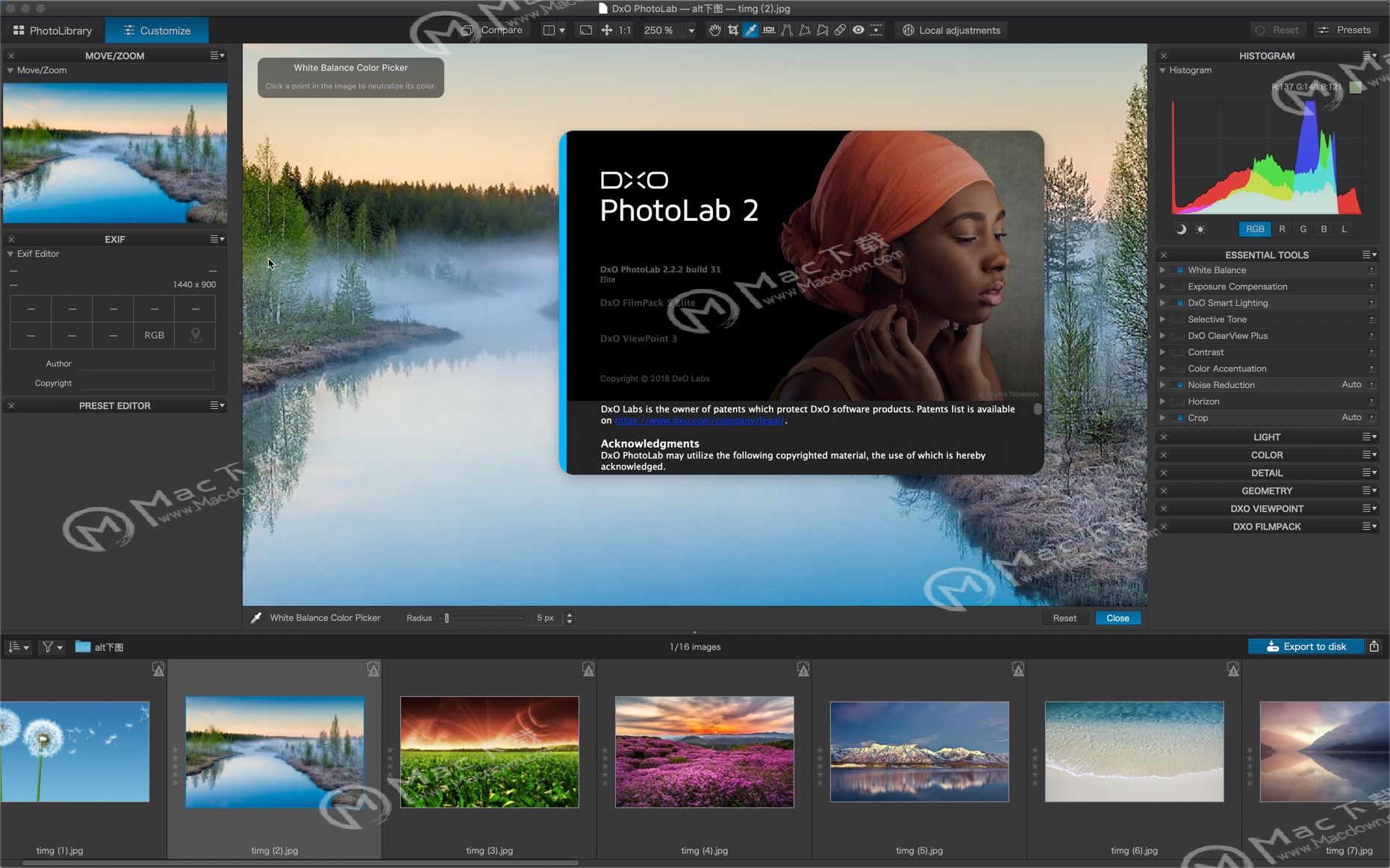Enable DxO ClearView Plus switch

(x=1179, y=336)
